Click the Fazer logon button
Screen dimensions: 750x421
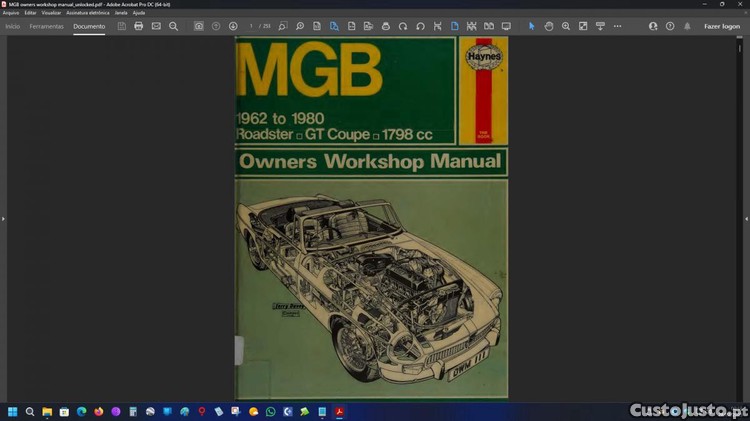[x=722, y=26]
